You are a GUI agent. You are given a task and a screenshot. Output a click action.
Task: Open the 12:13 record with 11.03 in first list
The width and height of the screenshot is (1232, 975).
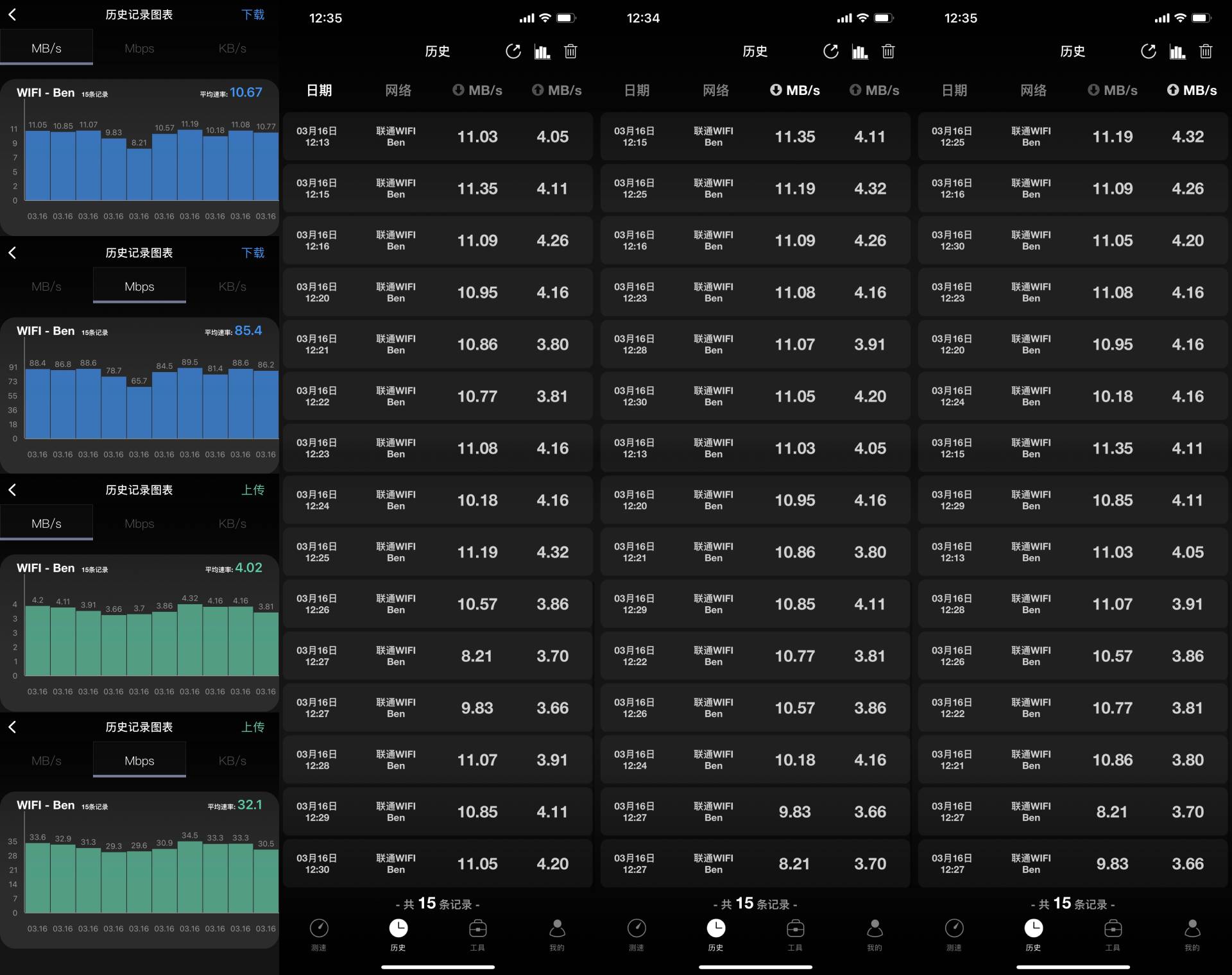438,137
